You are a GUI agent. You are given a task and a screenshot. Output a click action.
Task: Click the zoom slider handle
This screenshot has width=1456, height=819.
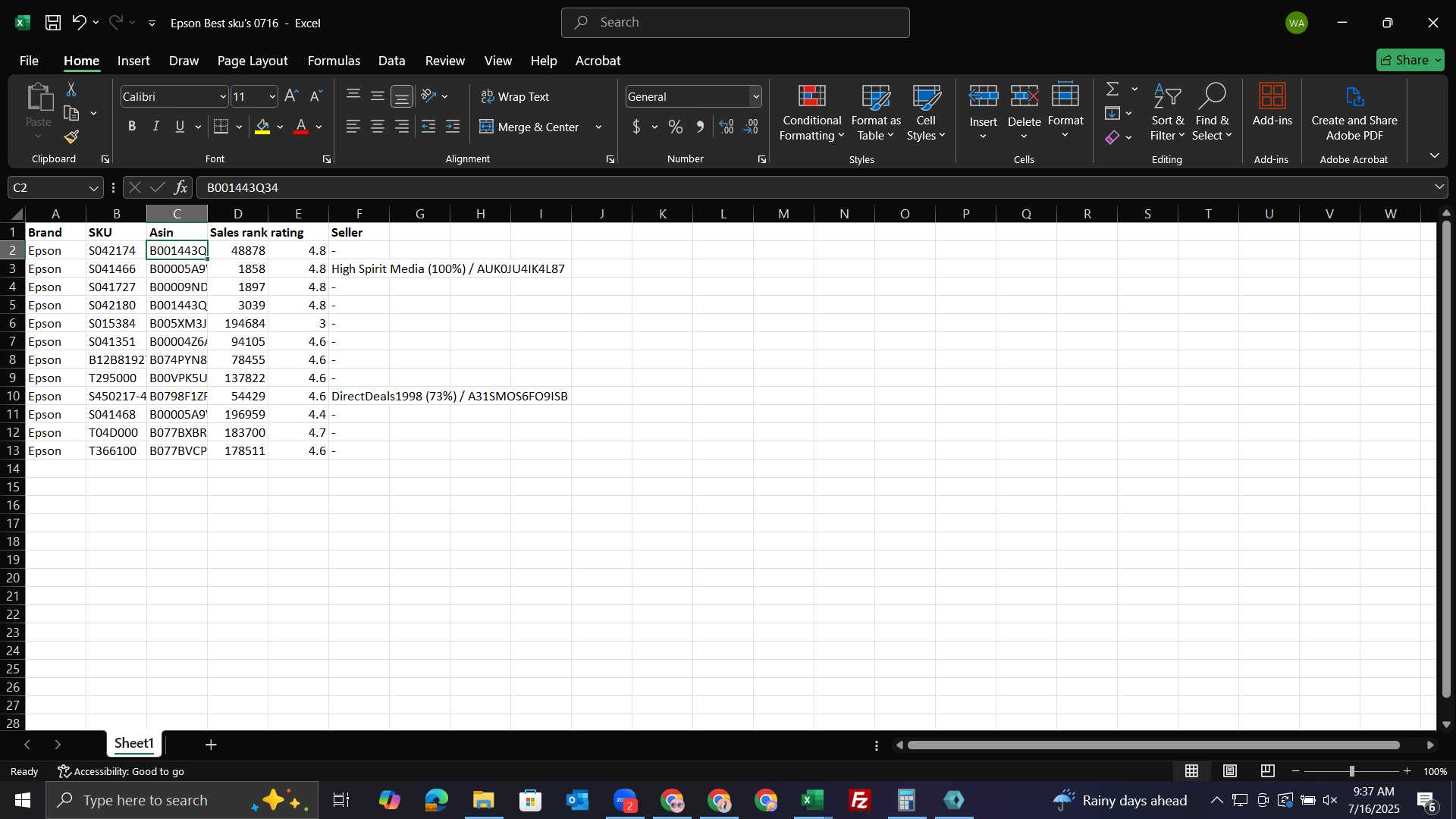tap(1351, 771)
